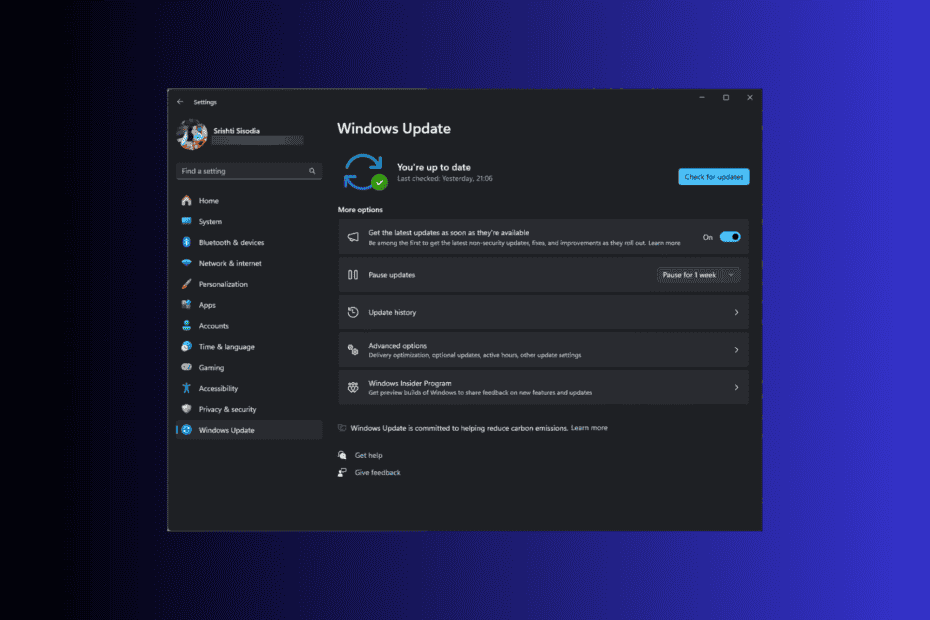
Task: Select the Accessibility figure icon
Action: (x=186, y=388)
